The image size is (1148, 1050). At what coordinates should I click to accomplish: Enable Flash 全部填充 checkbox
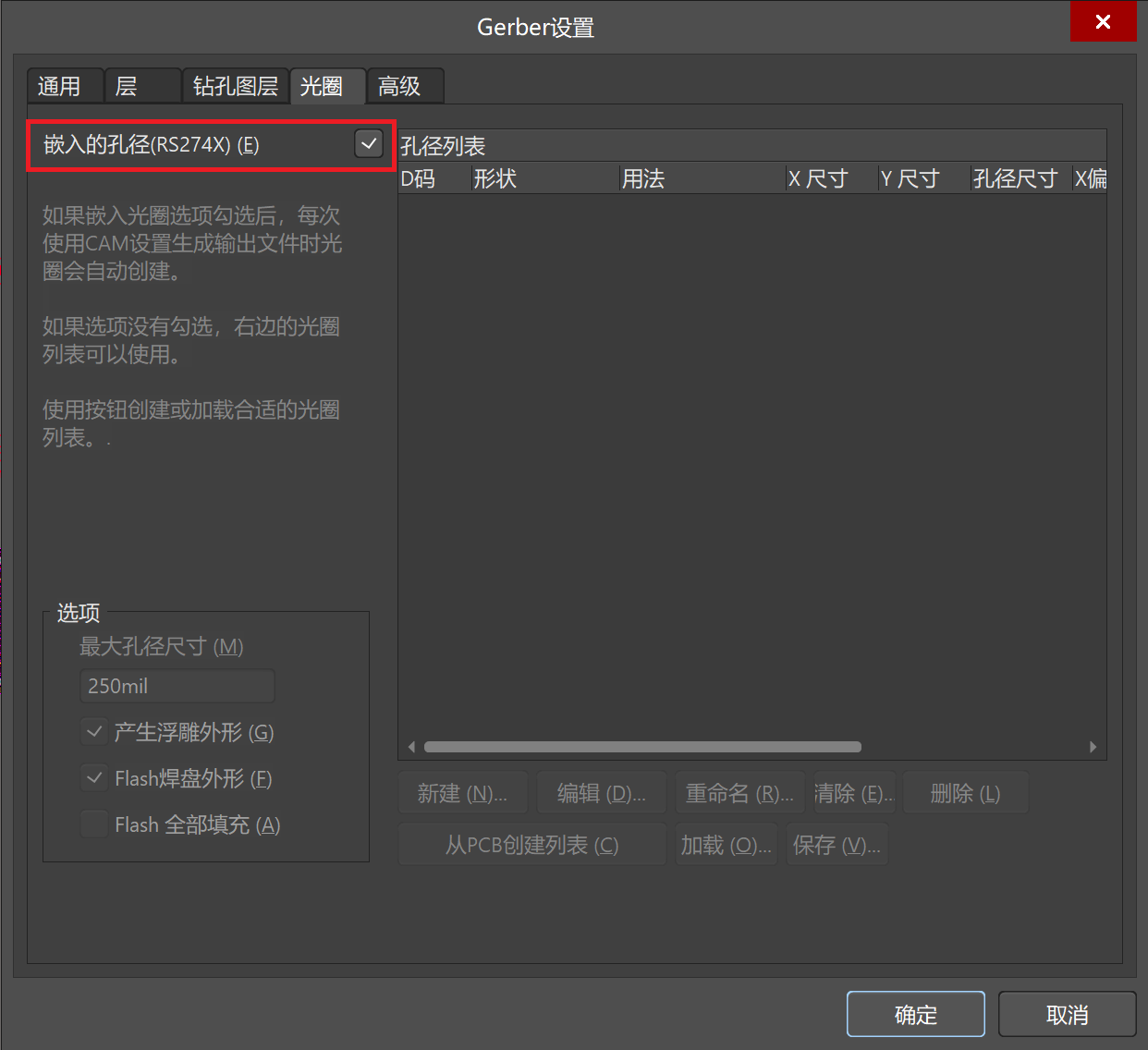pos(94,824)
